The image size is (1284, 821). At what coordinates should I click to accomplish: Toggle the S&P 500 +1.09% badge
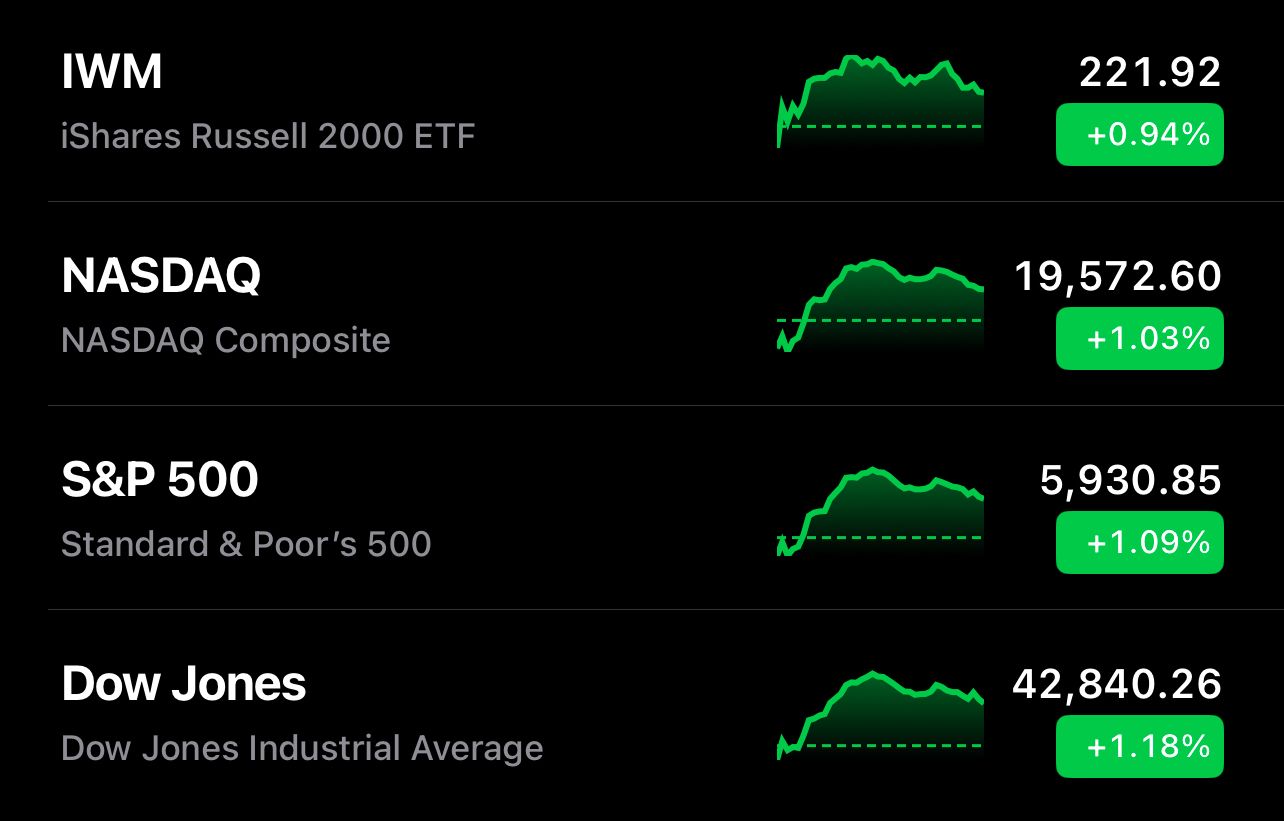point(1140,542)
